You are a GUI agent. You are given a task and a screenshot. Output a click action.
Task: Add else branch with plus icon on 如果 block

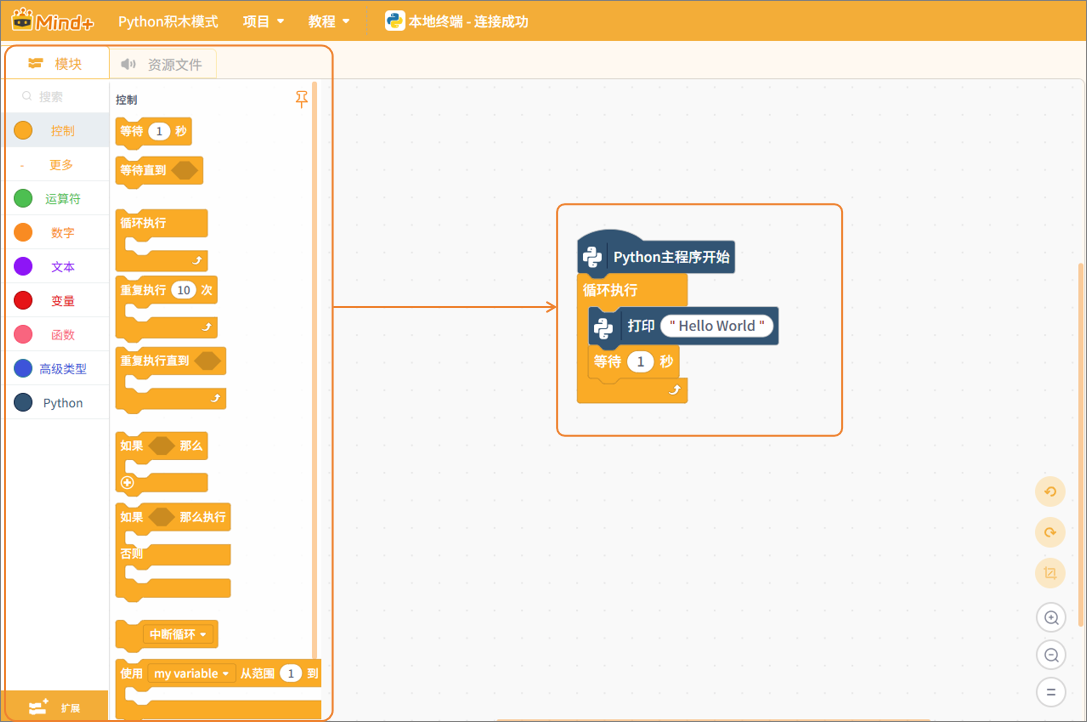point(127,483)
